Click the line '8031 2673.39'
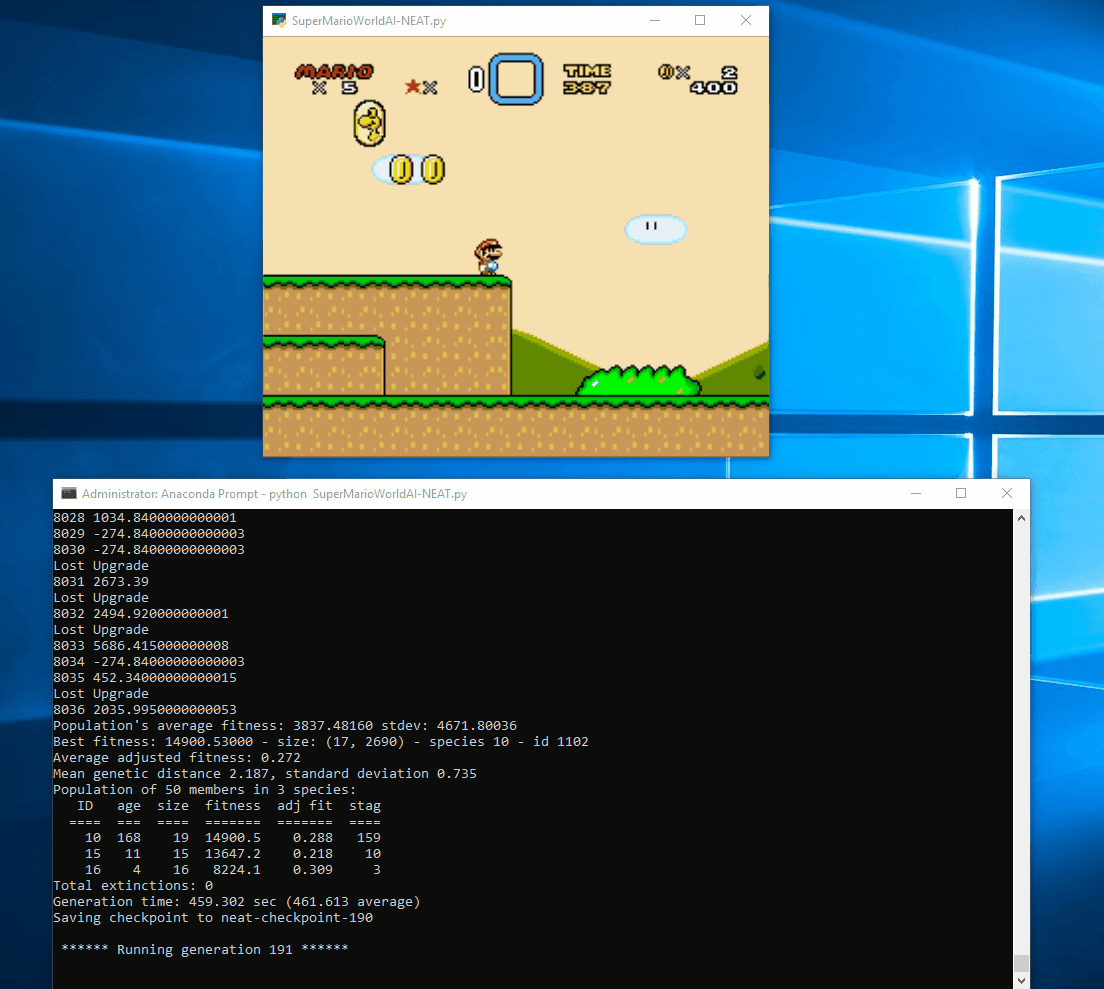The image size is (1104, 989). [x=101, y=581]
